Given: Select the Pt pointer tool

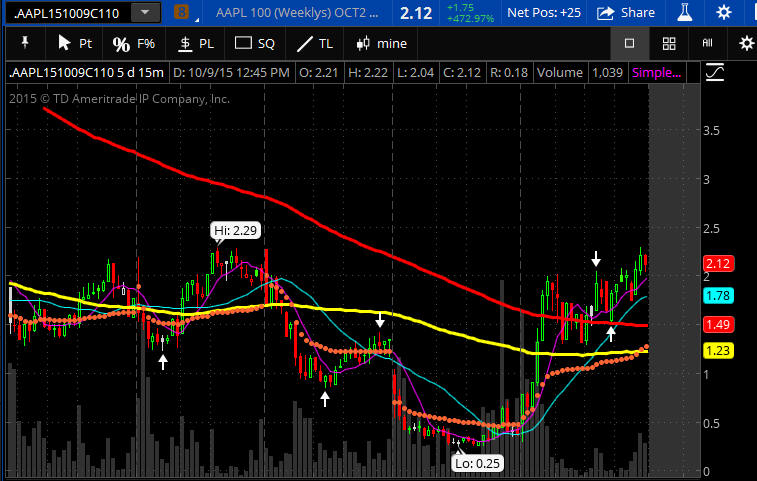Looking at the screenshot, I should (x=74, y=43).
